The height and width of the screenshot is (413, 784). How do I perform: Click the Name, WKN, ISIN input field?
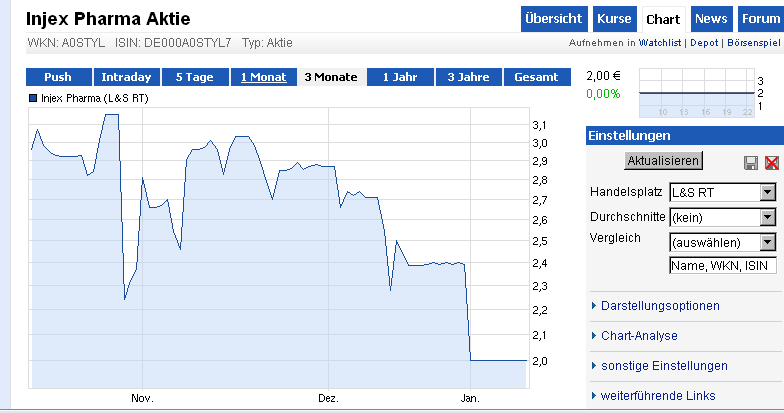[722, 266]
